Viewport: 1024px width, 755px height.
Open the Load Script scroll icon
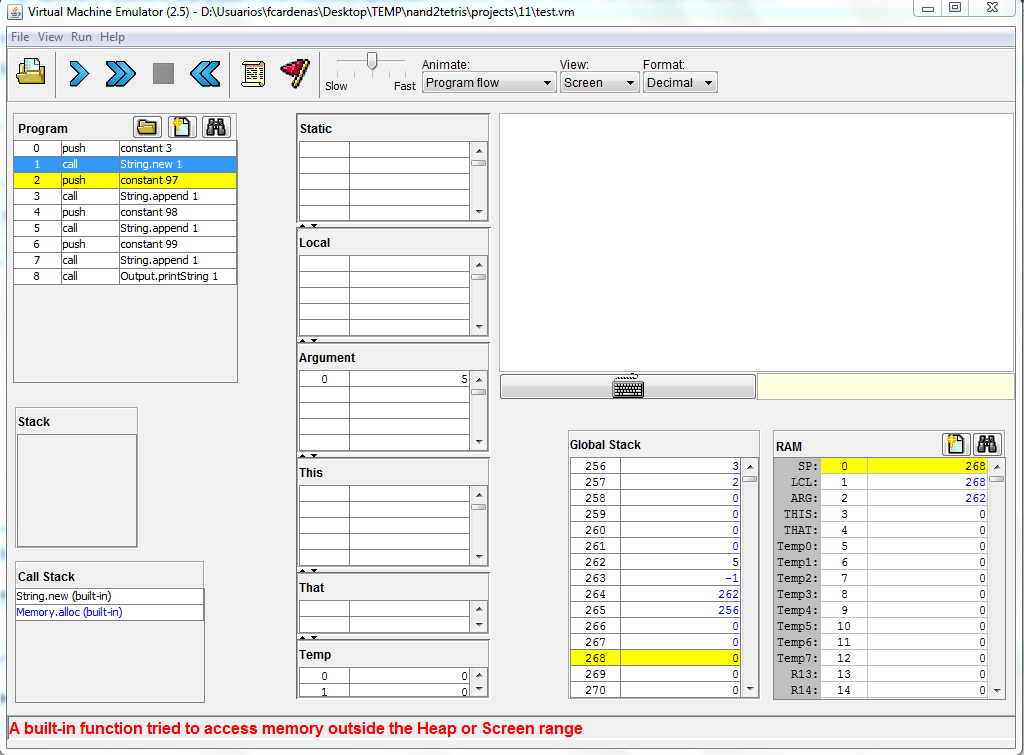coord(253,73)
